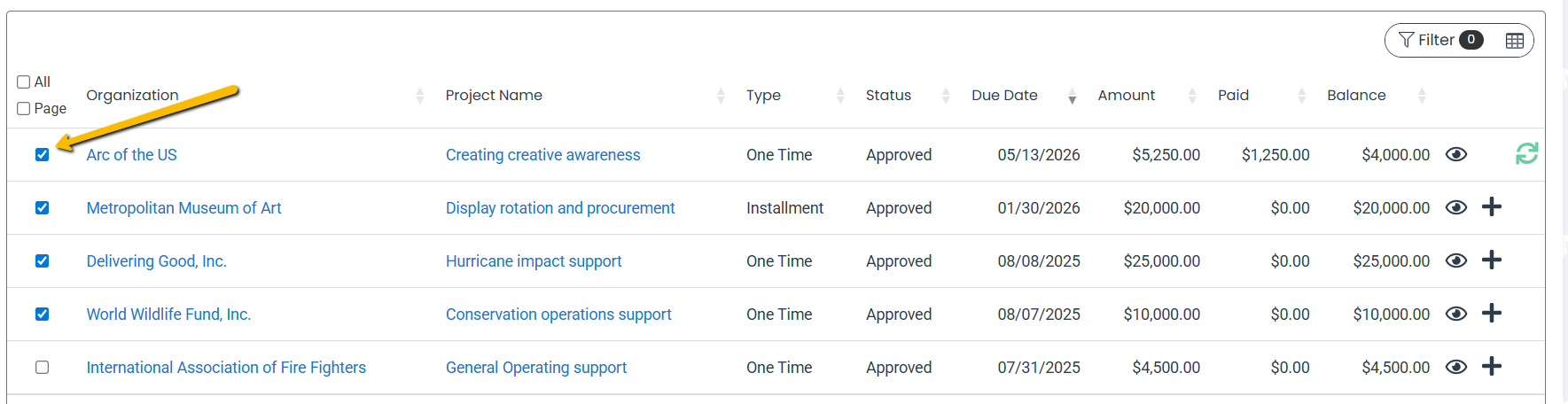Select the 08/07/2025 due date
The height and width of the screenshot is (404, 1568).
[1039, 315]
